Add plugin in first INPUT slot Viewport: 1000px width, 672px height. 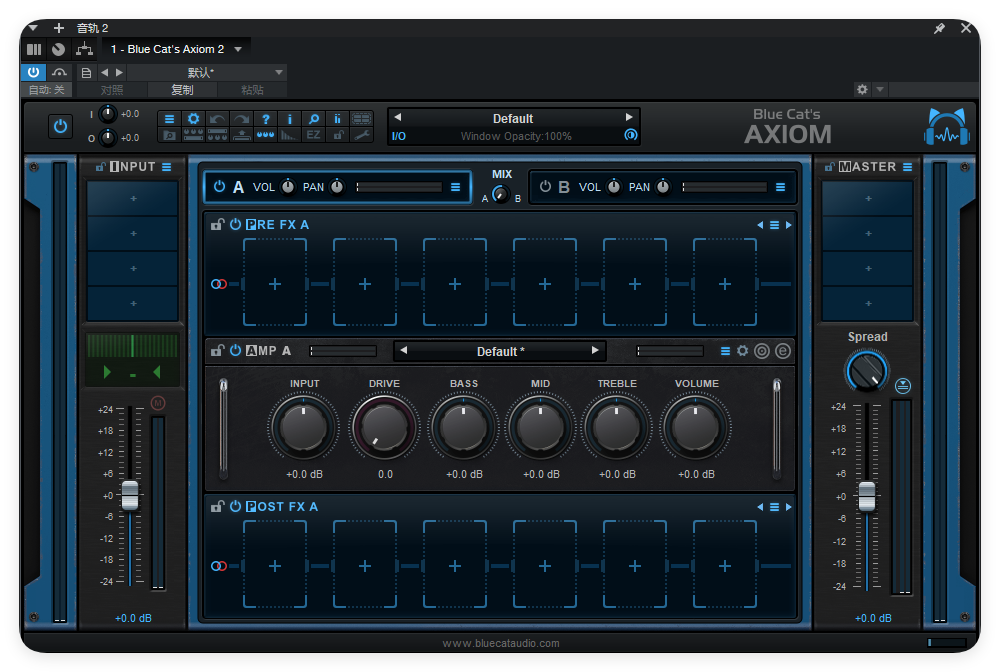(x=133, y=199)
